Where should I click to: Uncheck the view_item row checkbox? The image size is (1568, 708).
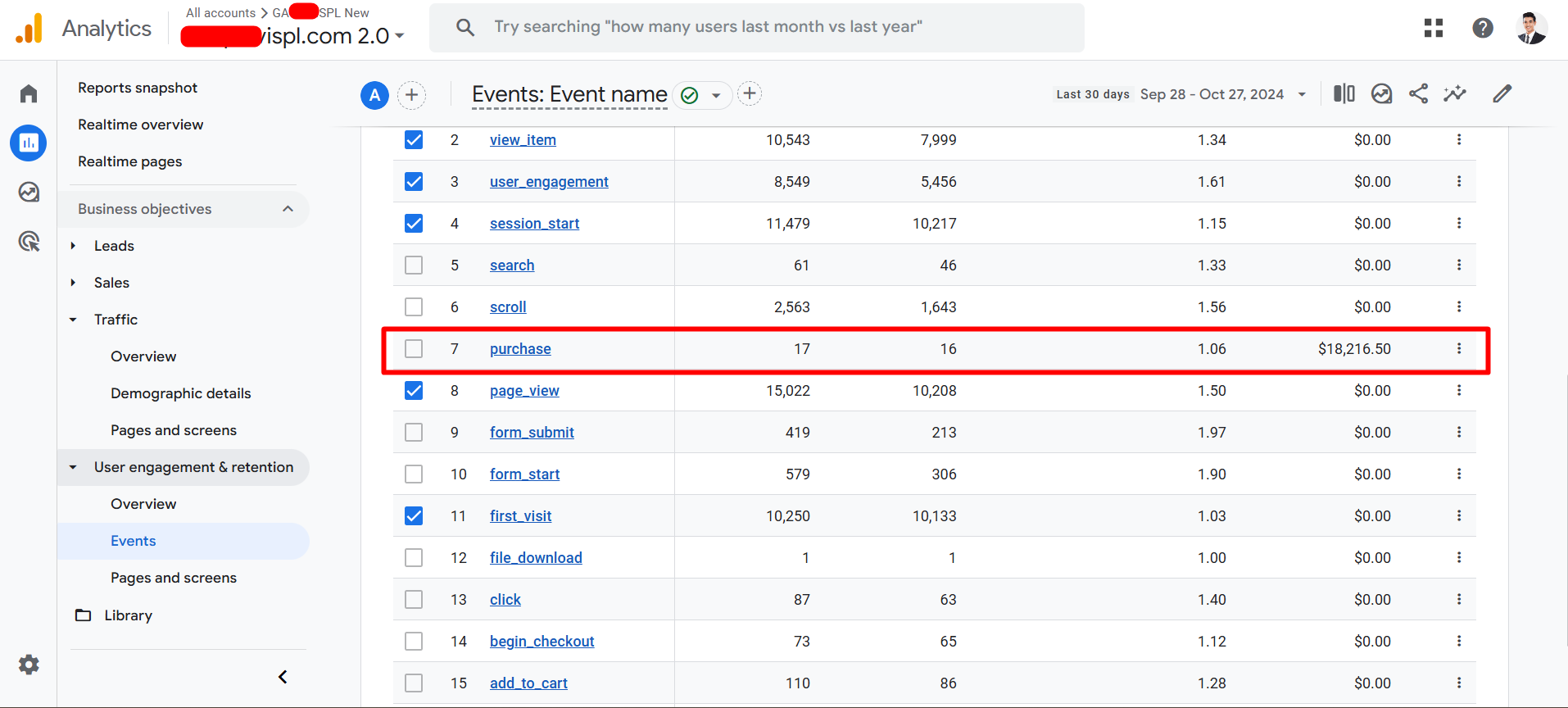coord(414,140)
